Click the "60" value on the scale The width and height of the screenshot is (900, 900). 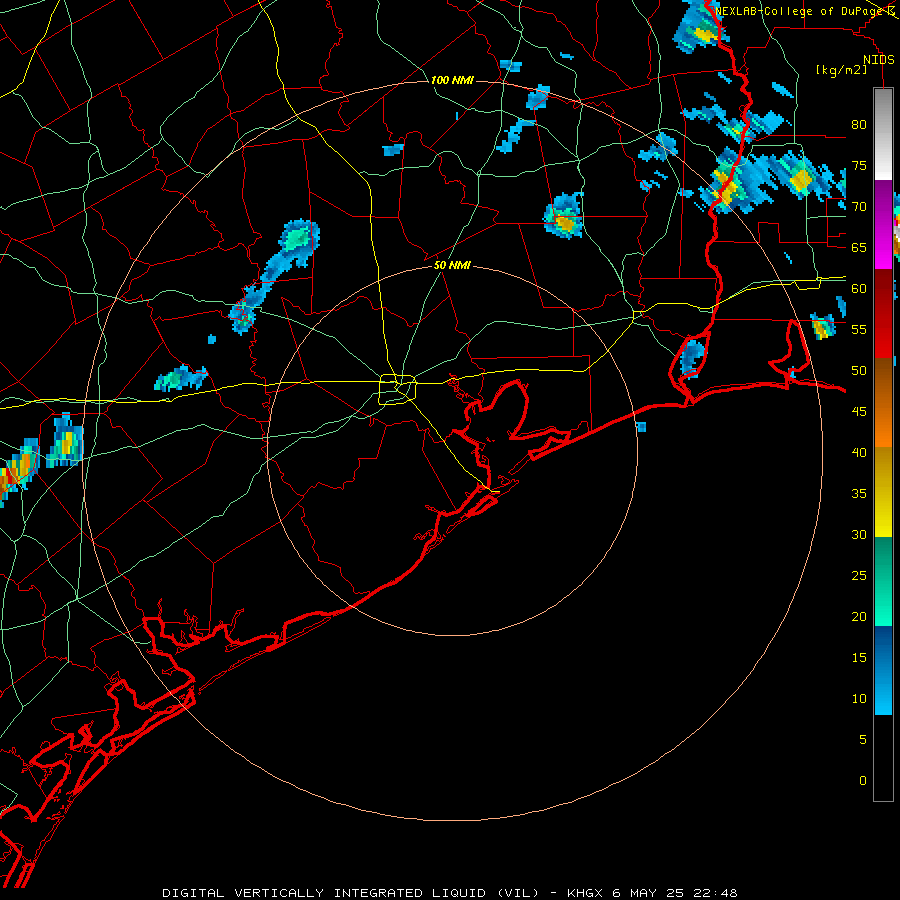(x=859, y=289)
